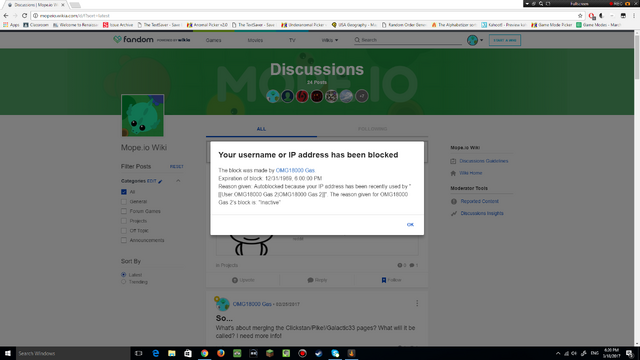Click the RESET filter link
Image resolution: width=640 pixels, height=360 pixels.
[177, 167]
